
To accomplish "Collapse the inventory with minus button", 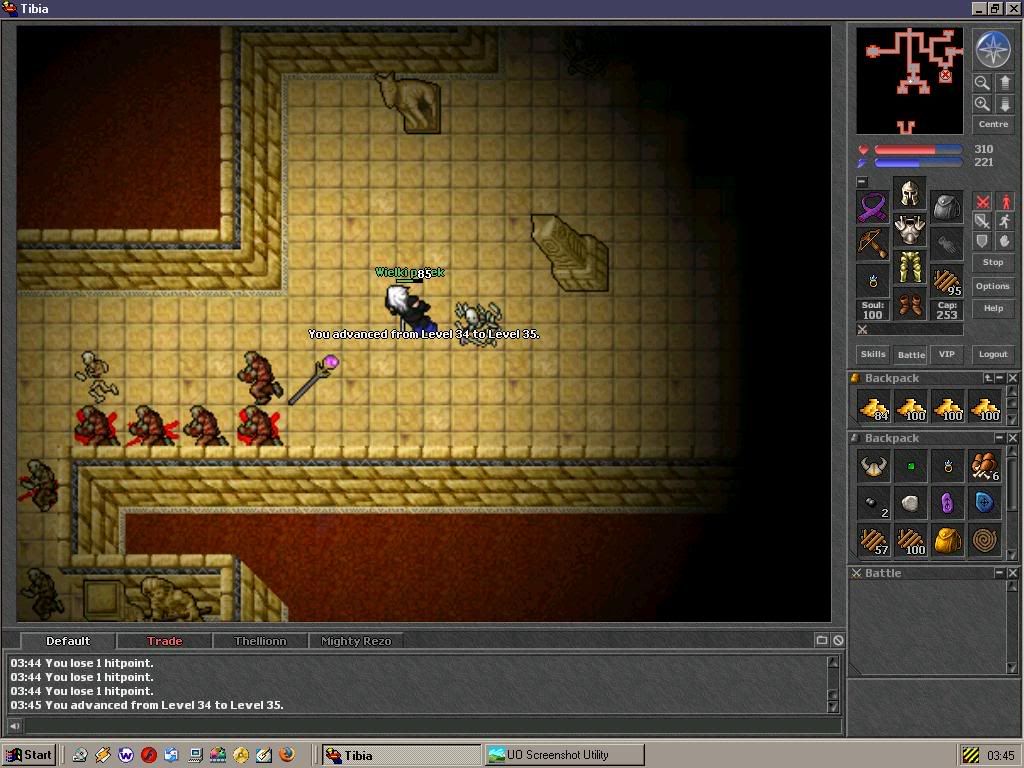I will tap(862, 182).
